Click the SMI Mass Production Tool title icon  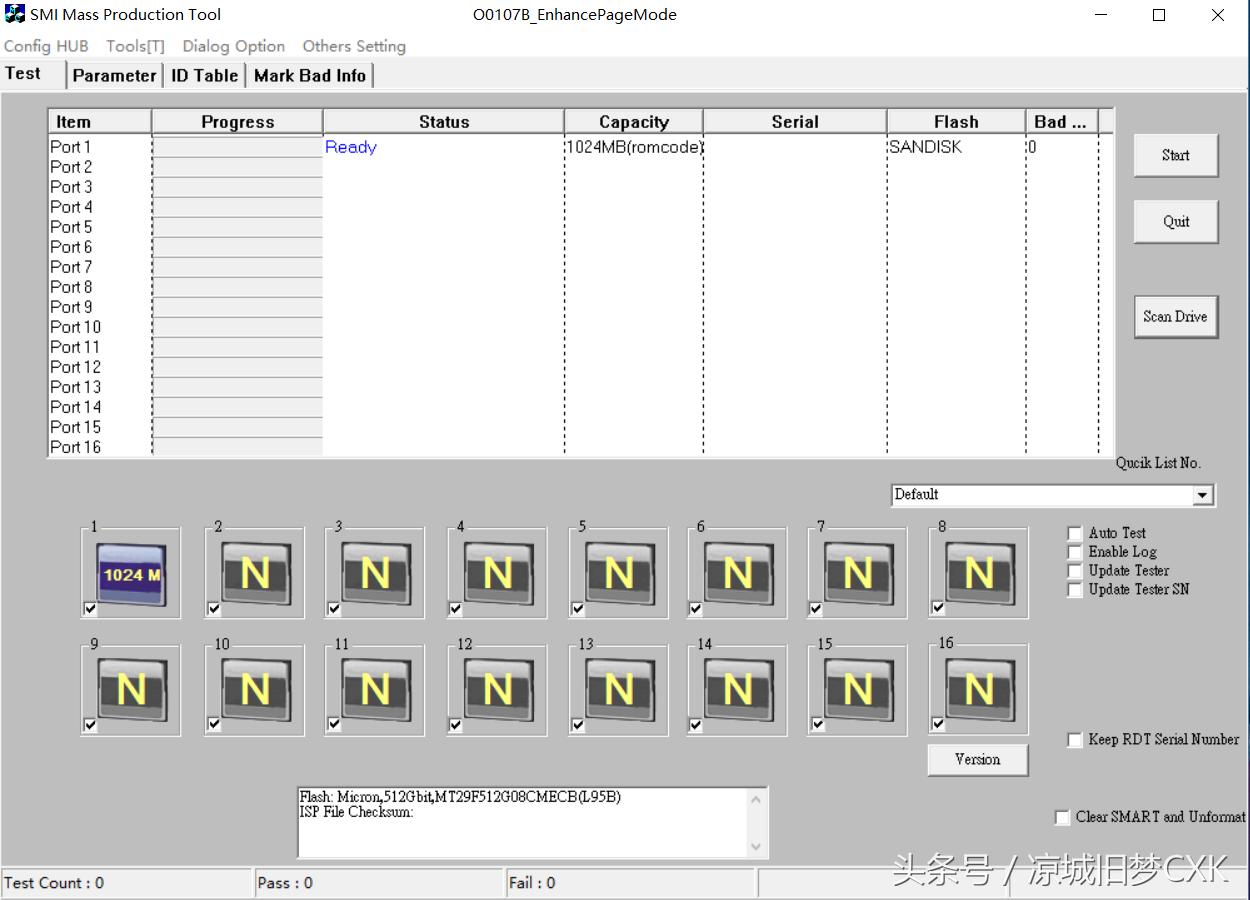[15, 14]
